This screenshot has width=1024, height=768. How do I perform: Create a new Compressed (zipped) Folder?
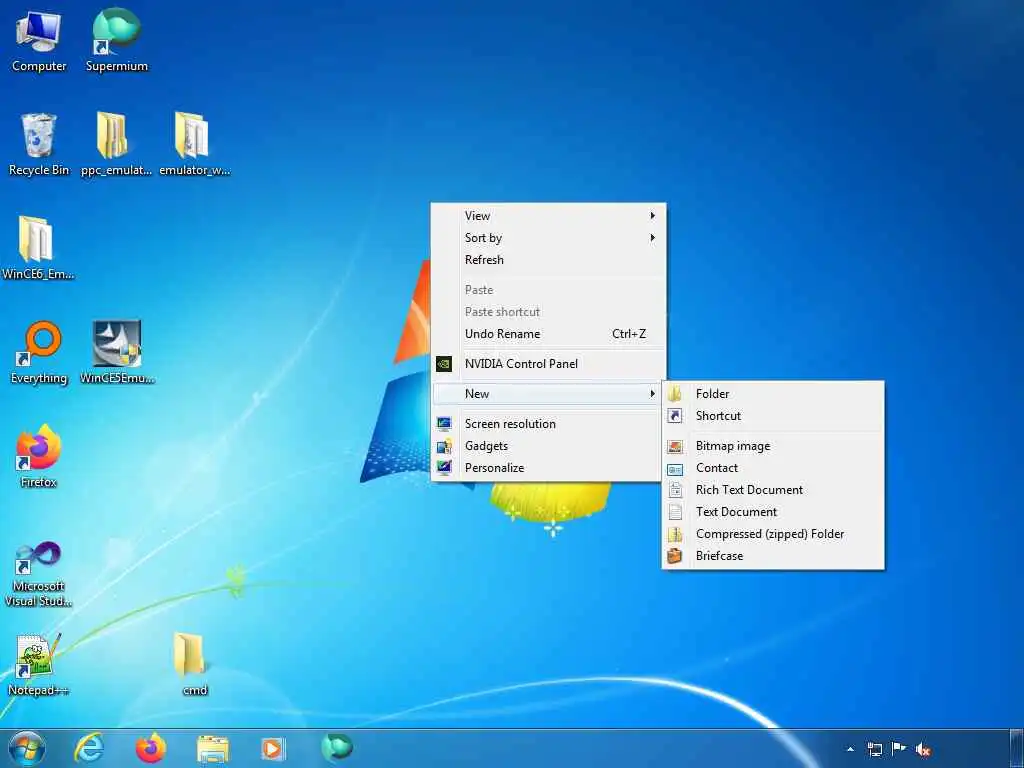pos(773,534)
